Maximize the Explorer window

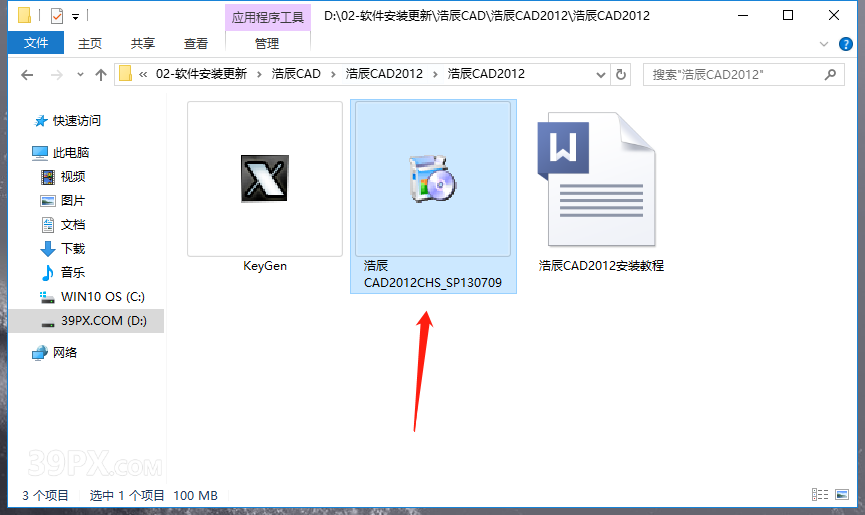point(788,15)
